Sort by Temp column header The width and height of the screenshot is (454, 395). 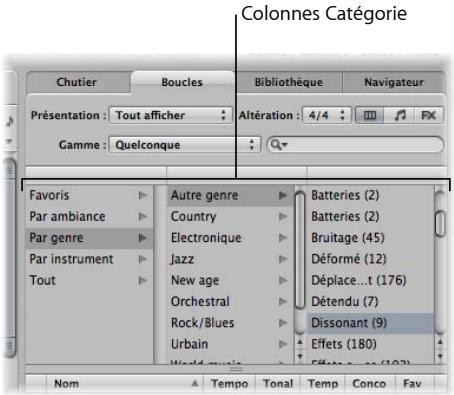(323, 384)
